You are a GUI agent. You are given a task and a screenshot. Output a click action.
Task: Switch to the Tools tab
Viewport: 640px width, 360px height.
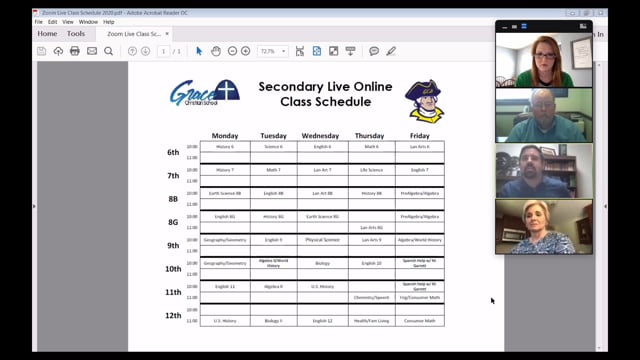(x=76, y=34)
